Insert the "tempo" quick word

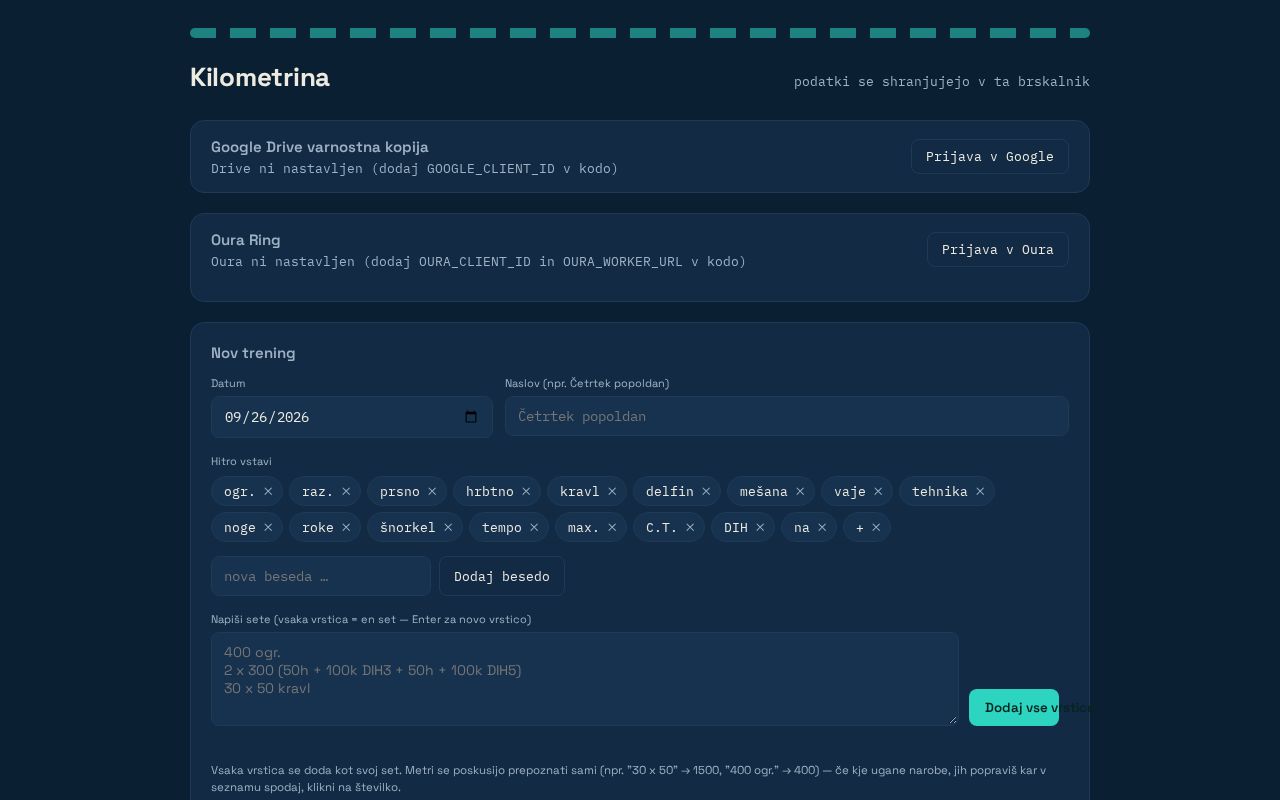pyautogui.click(x=502, y=527)
